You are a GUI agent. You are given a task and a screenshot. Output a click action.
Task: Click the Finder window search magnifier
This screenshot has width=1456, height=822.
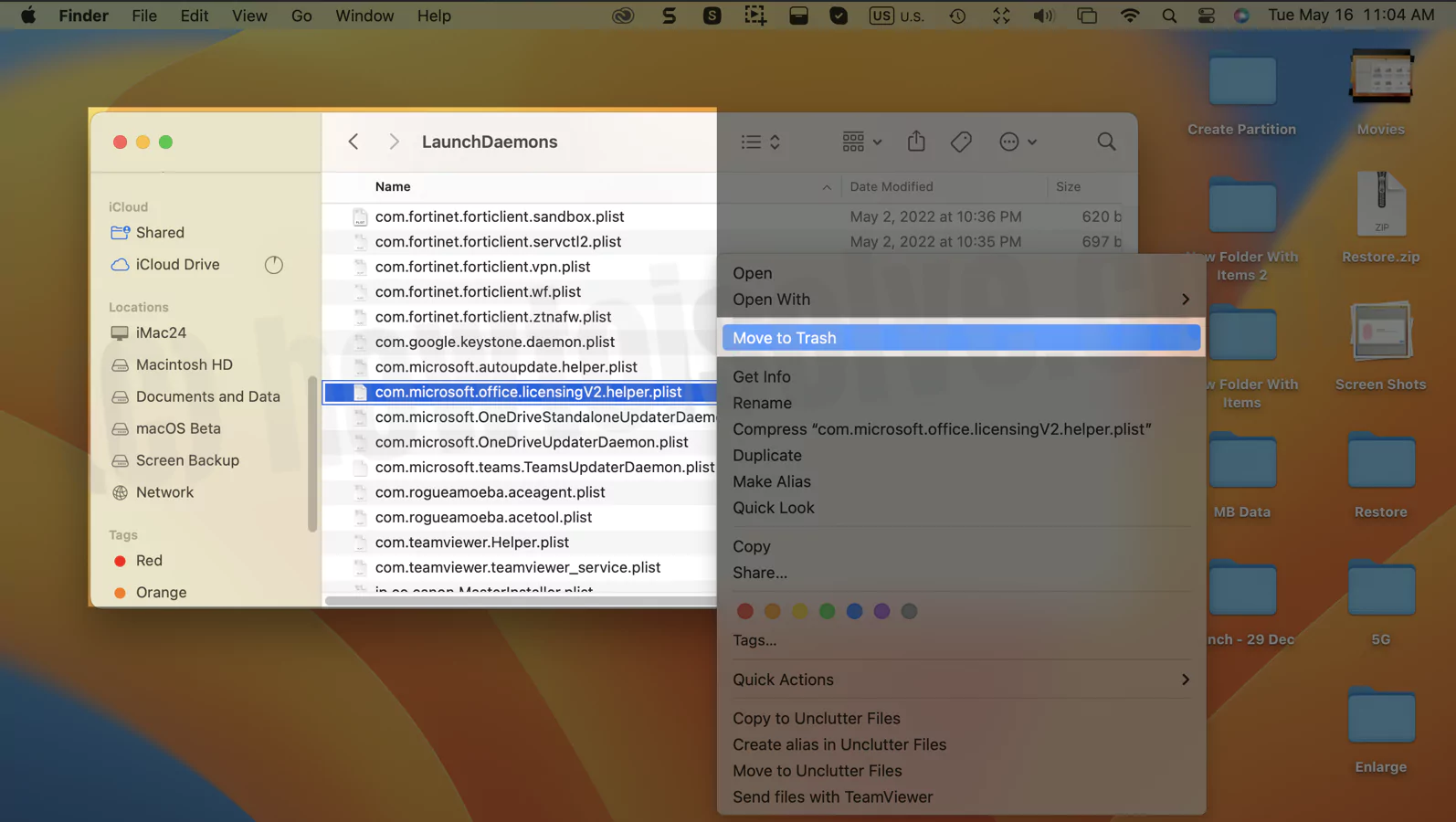click(1106, 142)
